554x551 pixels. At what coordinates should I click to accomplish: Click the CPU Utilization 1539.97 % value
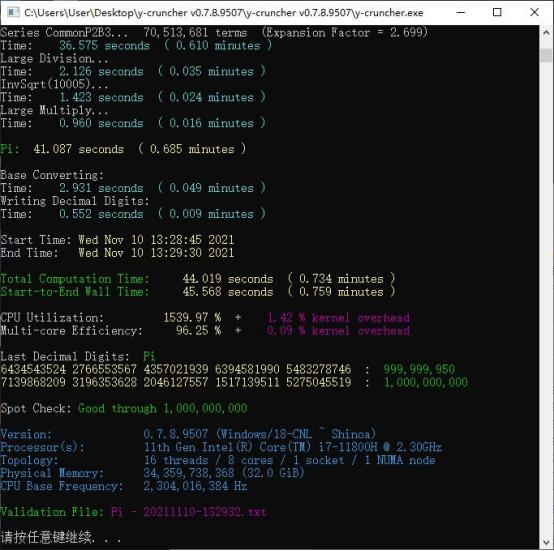[x=192, y=318]
